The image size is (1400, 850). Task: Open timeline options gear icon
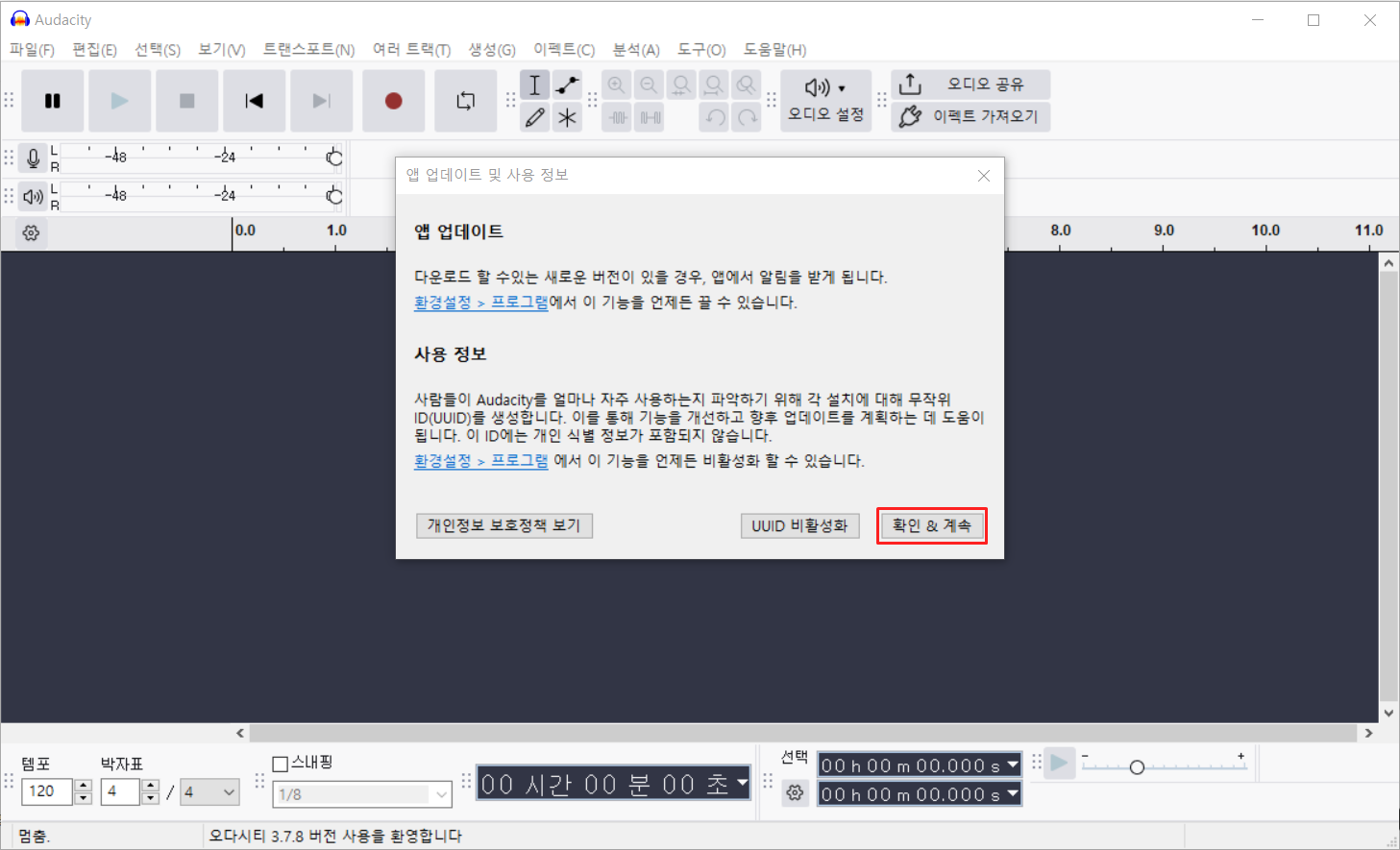[31, 232]
